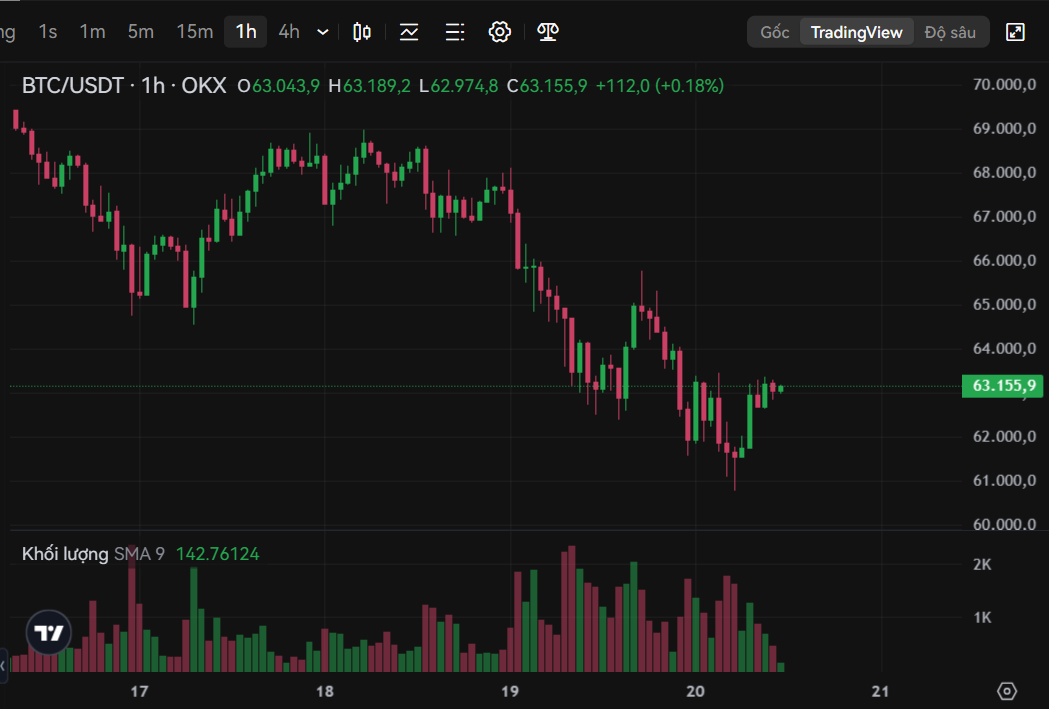Screen dimensions: 1049x709
Task: Open the indicators menu icon
Action: [409, 31]
